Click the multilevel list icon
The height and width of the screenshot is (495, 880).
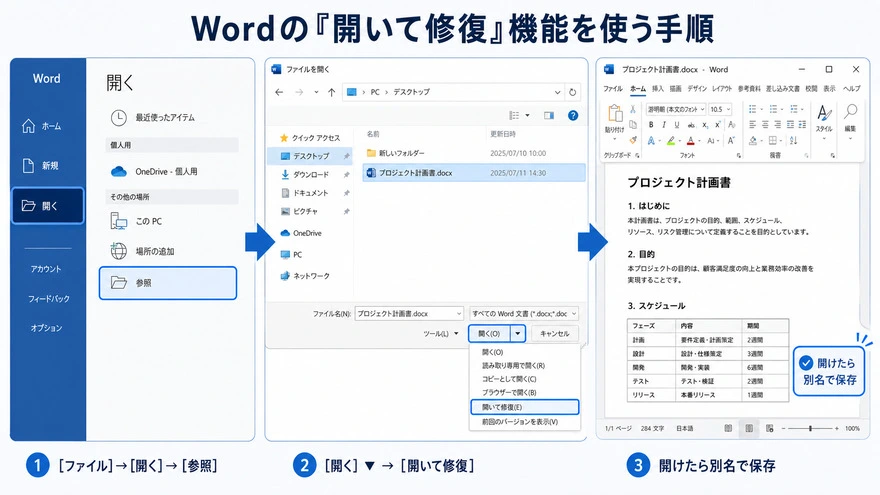[793, 109]
